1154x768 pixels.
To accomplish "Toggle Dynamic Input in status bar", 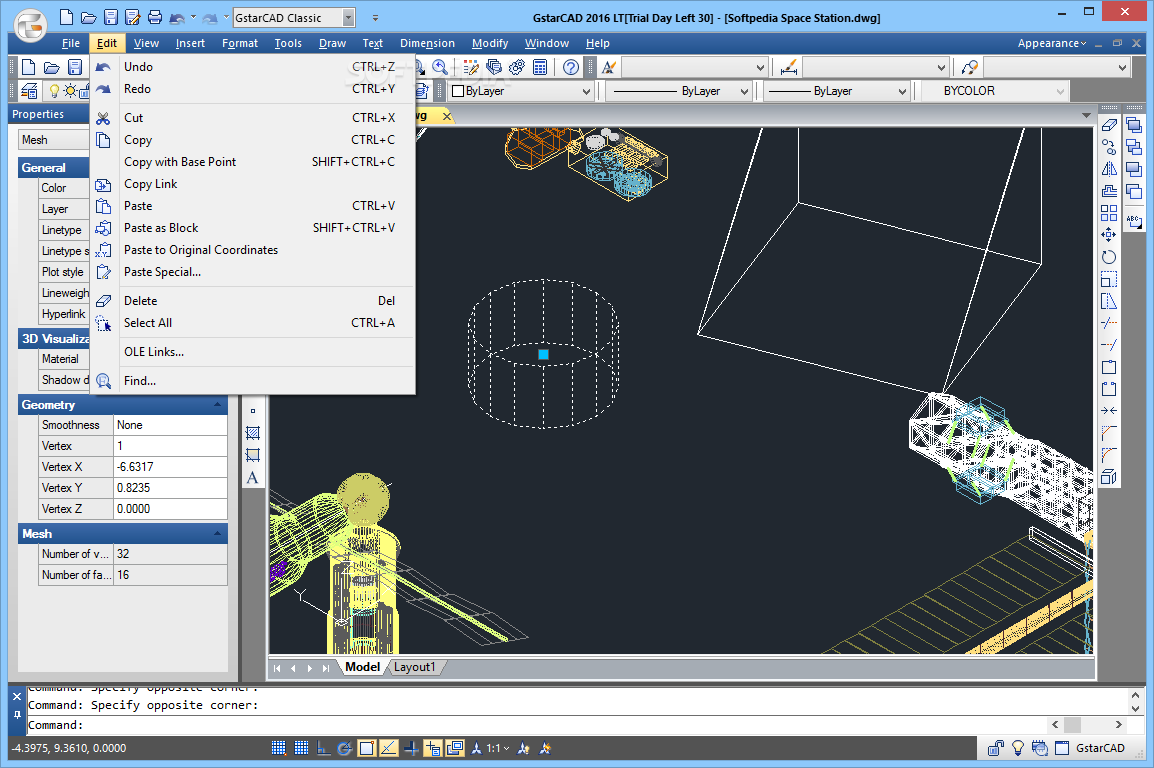I will pyautogui.click(x=433, y=748).
